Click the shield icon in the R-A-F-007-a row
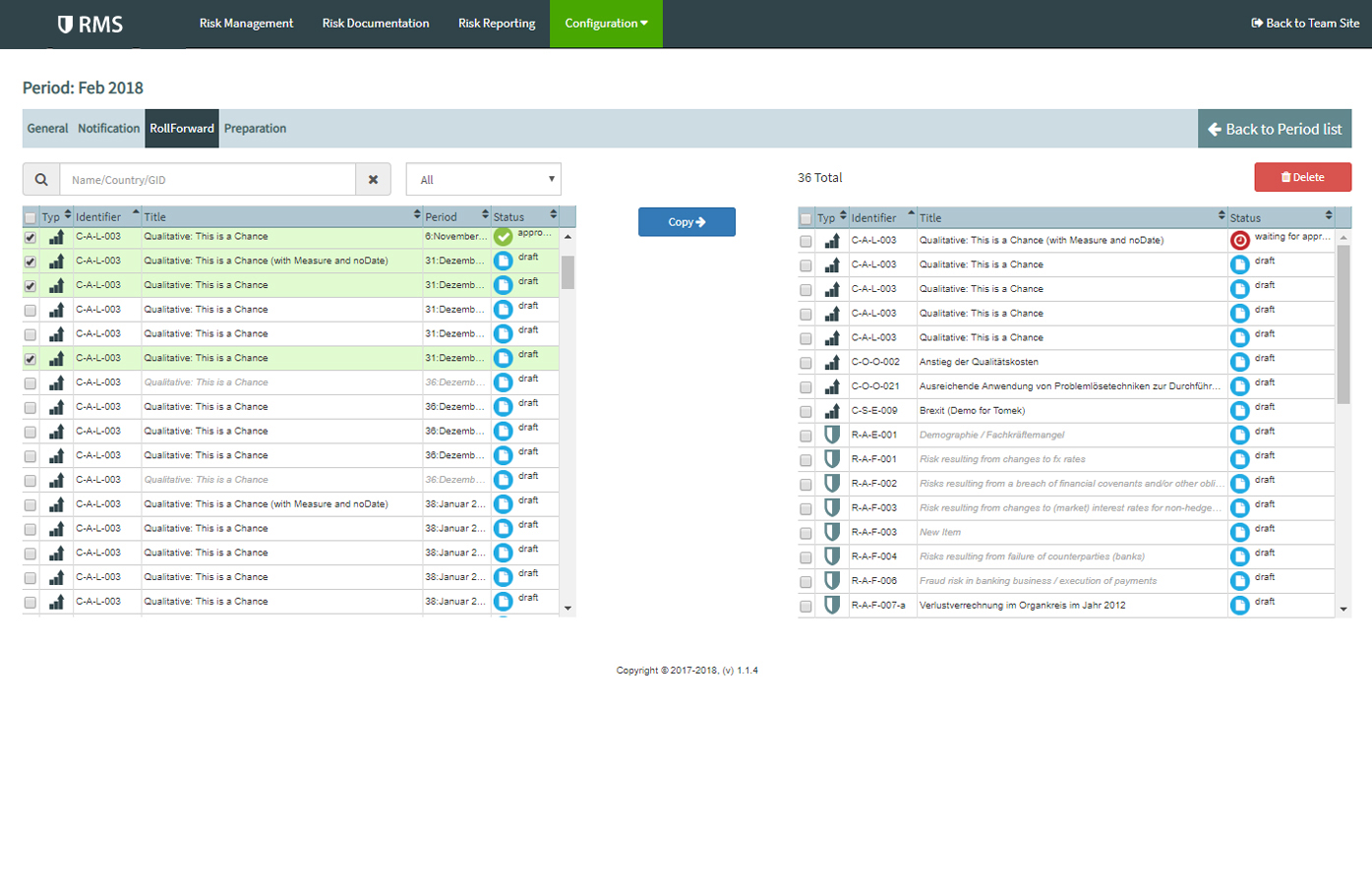 coord(832,606)
